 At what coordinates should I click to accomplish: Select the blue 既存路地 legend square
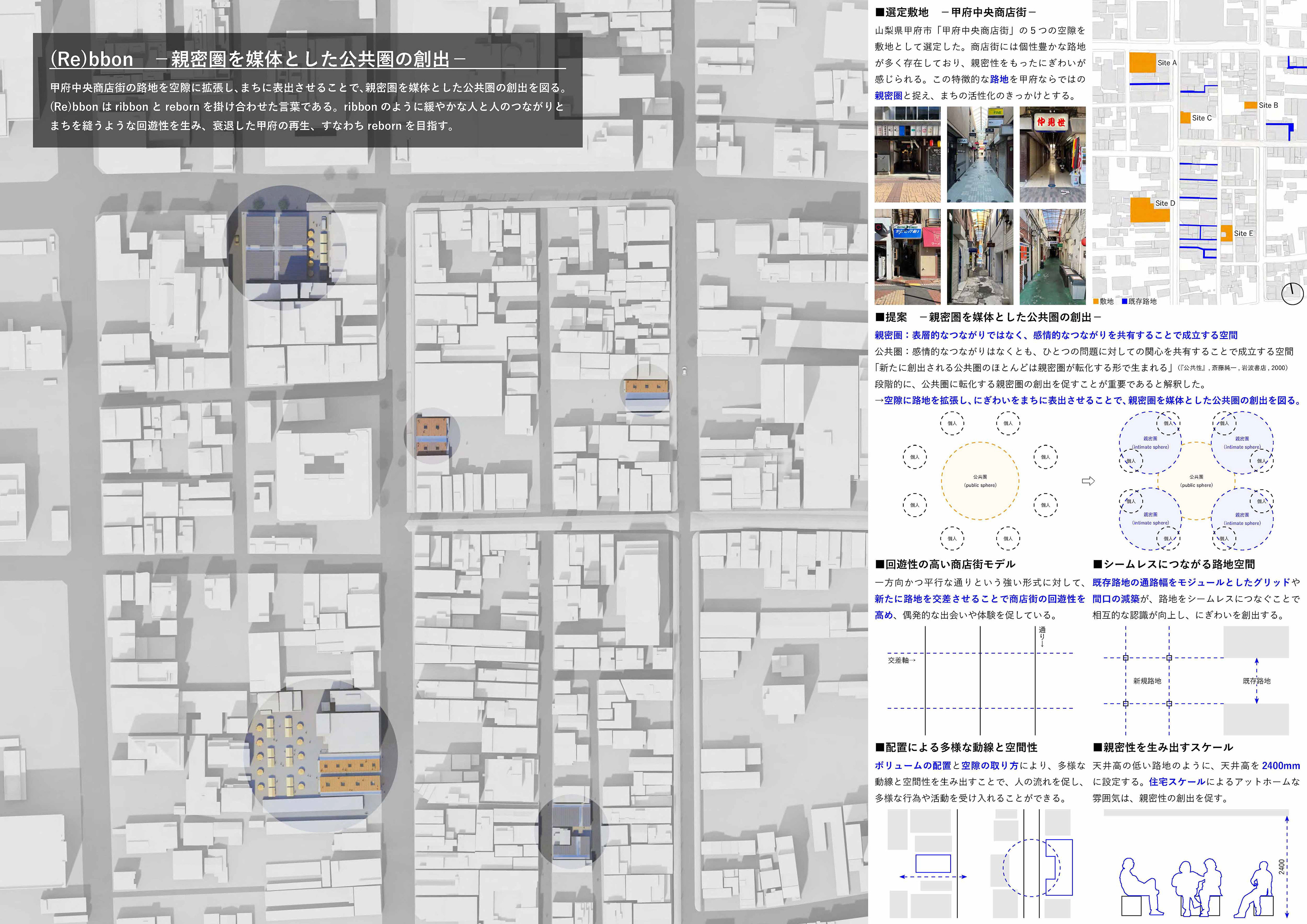1124,301
